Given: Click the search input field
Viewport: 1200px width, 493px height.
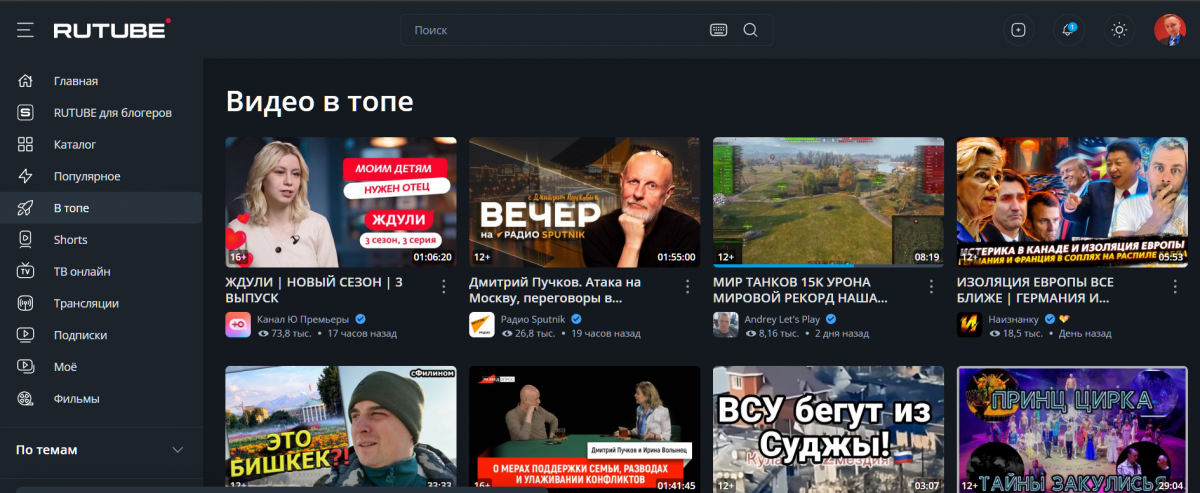Looking at the screenshot, I should click(x=555, y=30).
